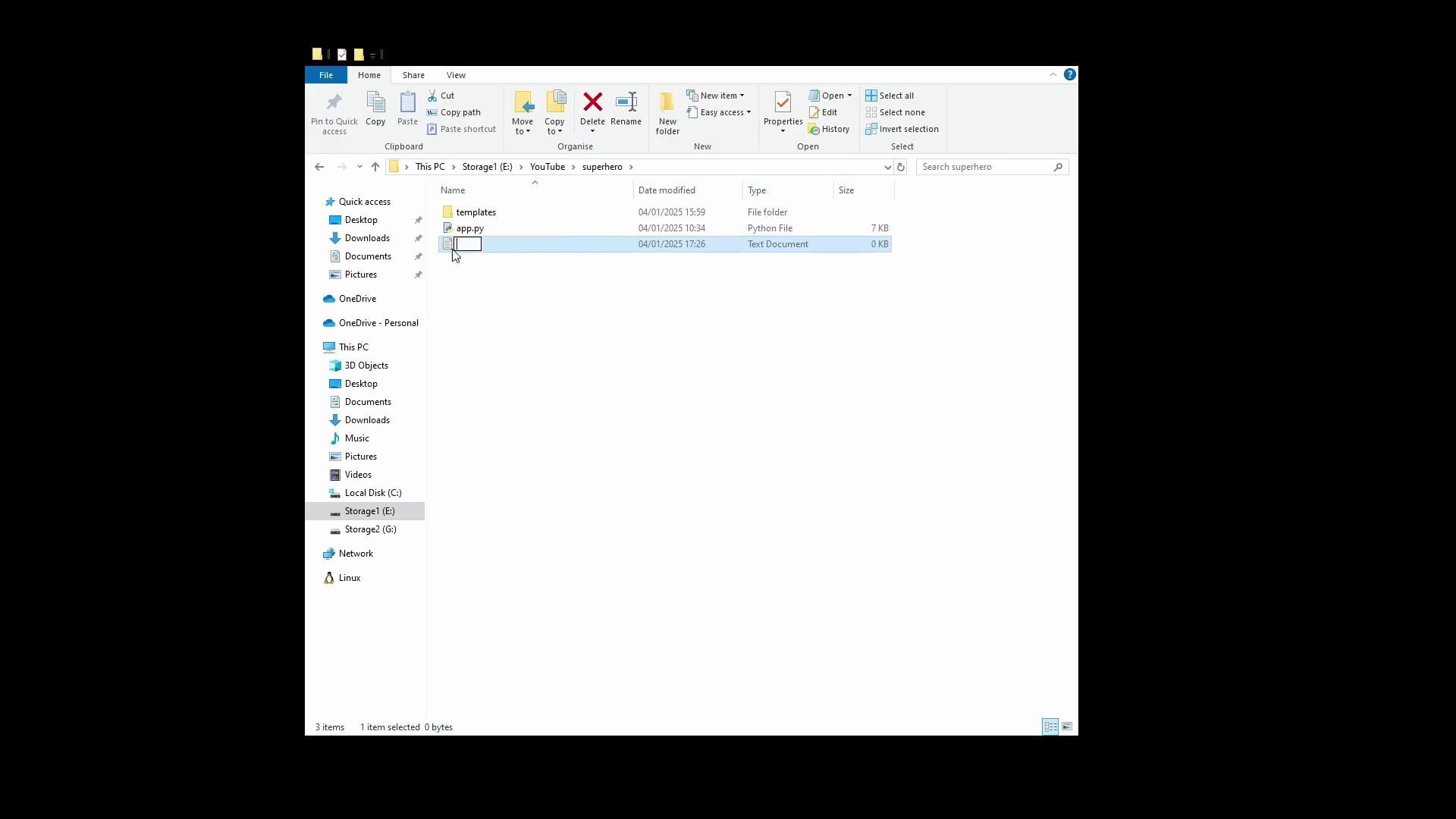The image size is (1456, 819).
Task: Click the Paste clipboard icon
Action: click(x=407, y=108)
